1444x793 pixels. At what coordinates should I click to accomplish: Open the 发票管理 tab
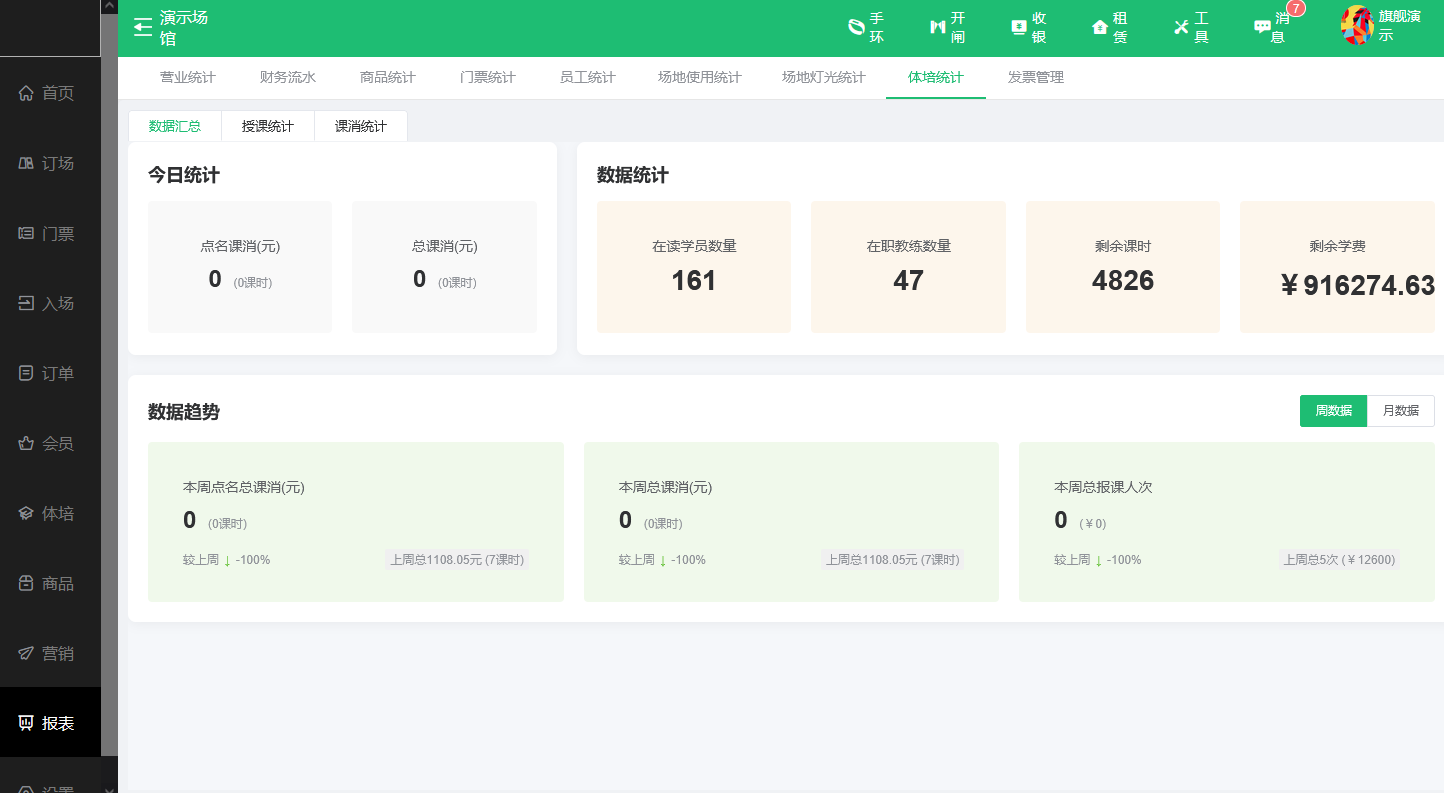1035,76
